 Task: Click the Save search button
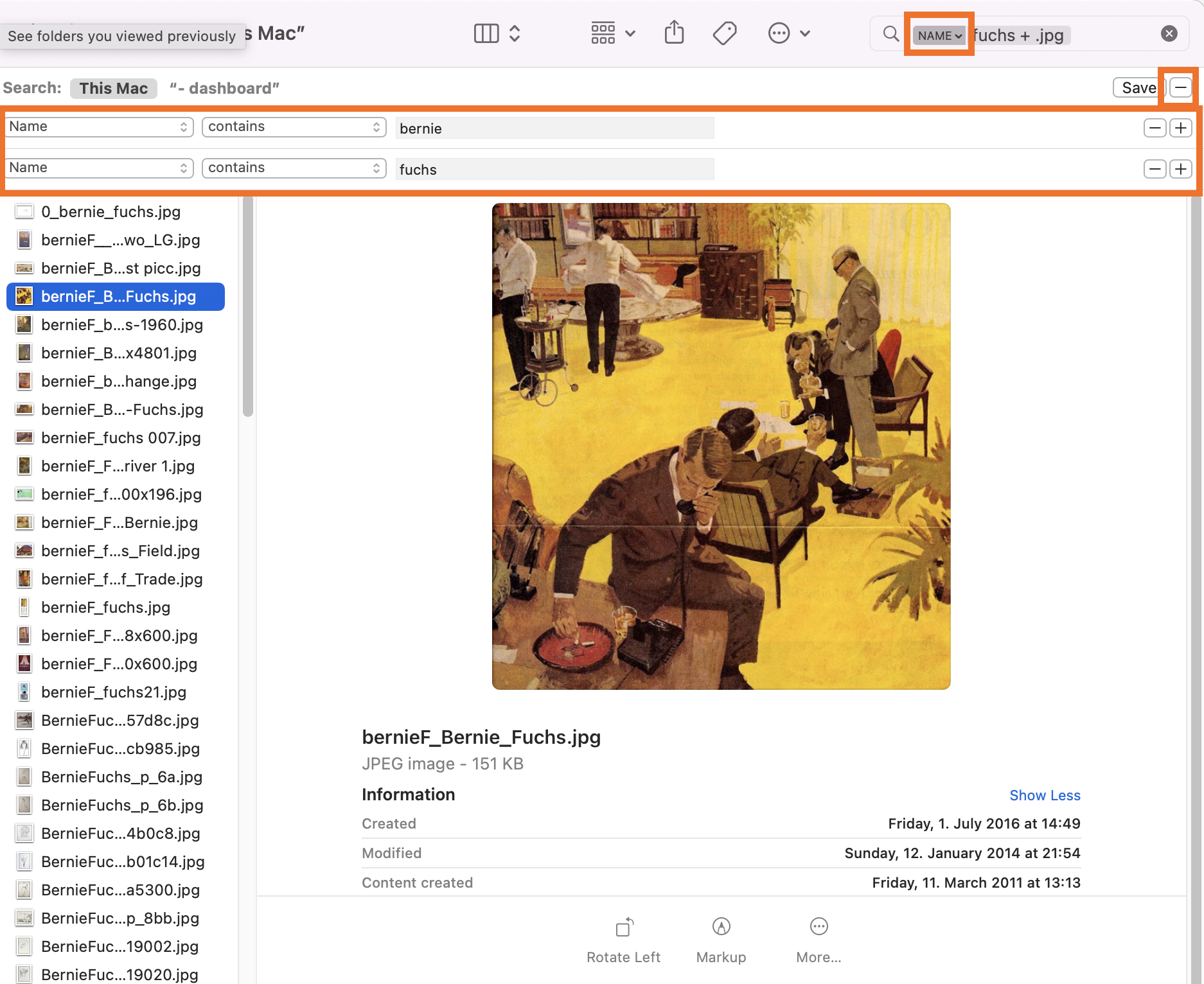coord(1138,87)
